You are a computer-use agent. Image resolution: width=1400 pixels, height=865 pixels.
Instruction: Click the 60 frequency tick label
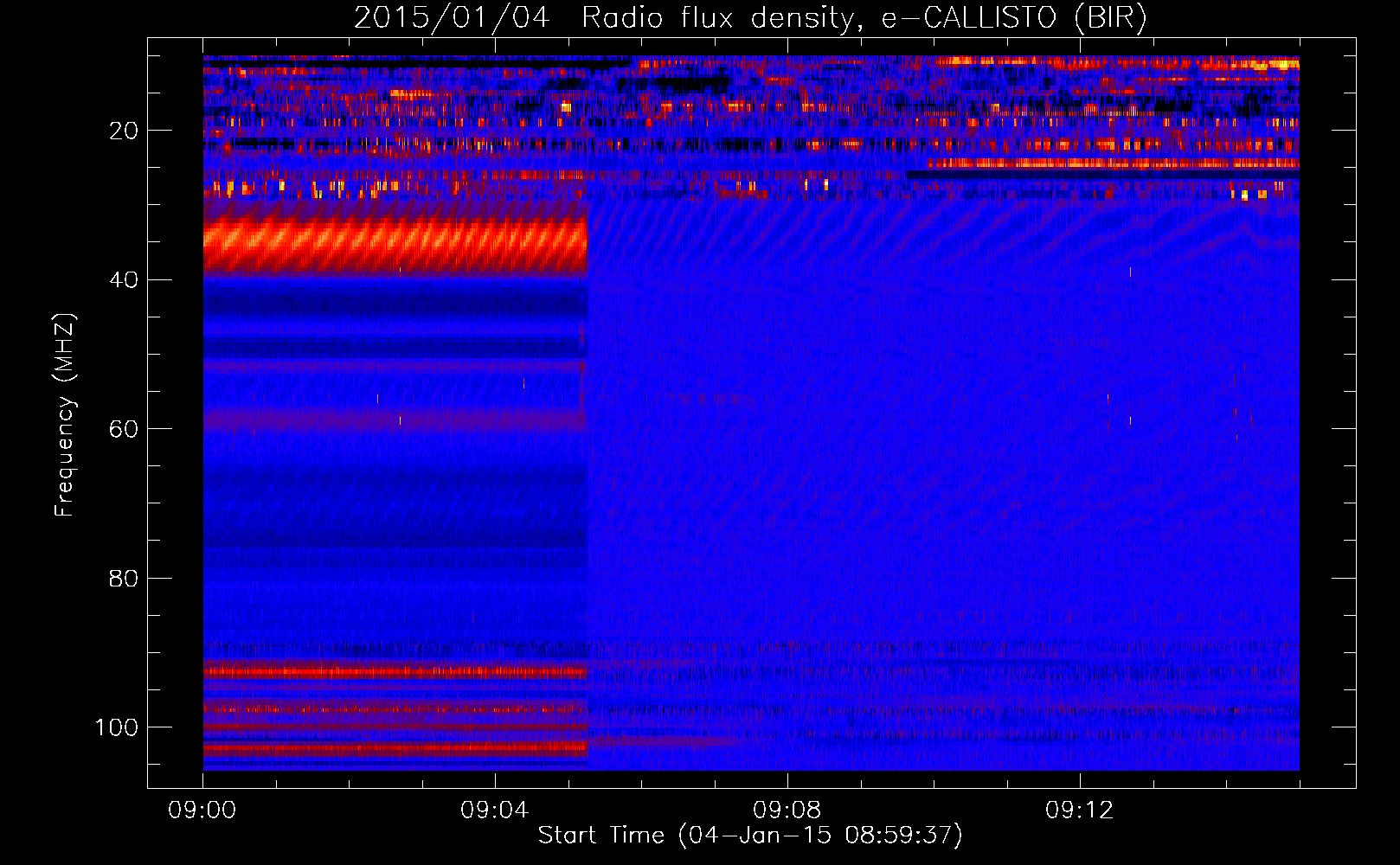[124, 429]
